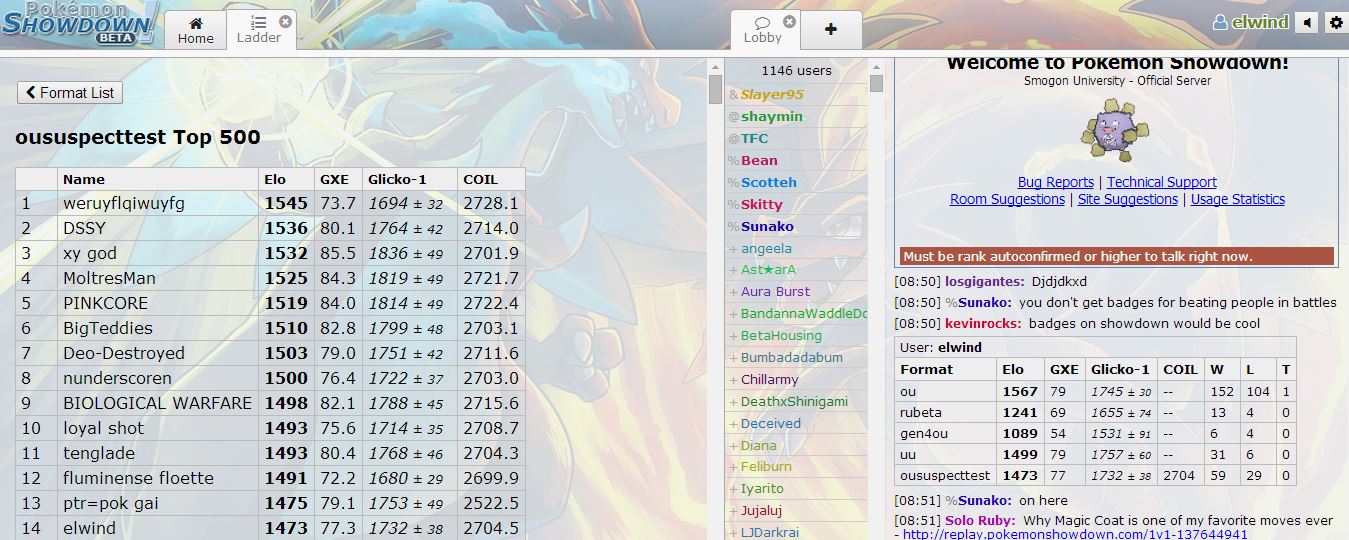This screenshot has width=1349, height=540.
Task: Click ladder player DSSY
Action: pos(84,228)
